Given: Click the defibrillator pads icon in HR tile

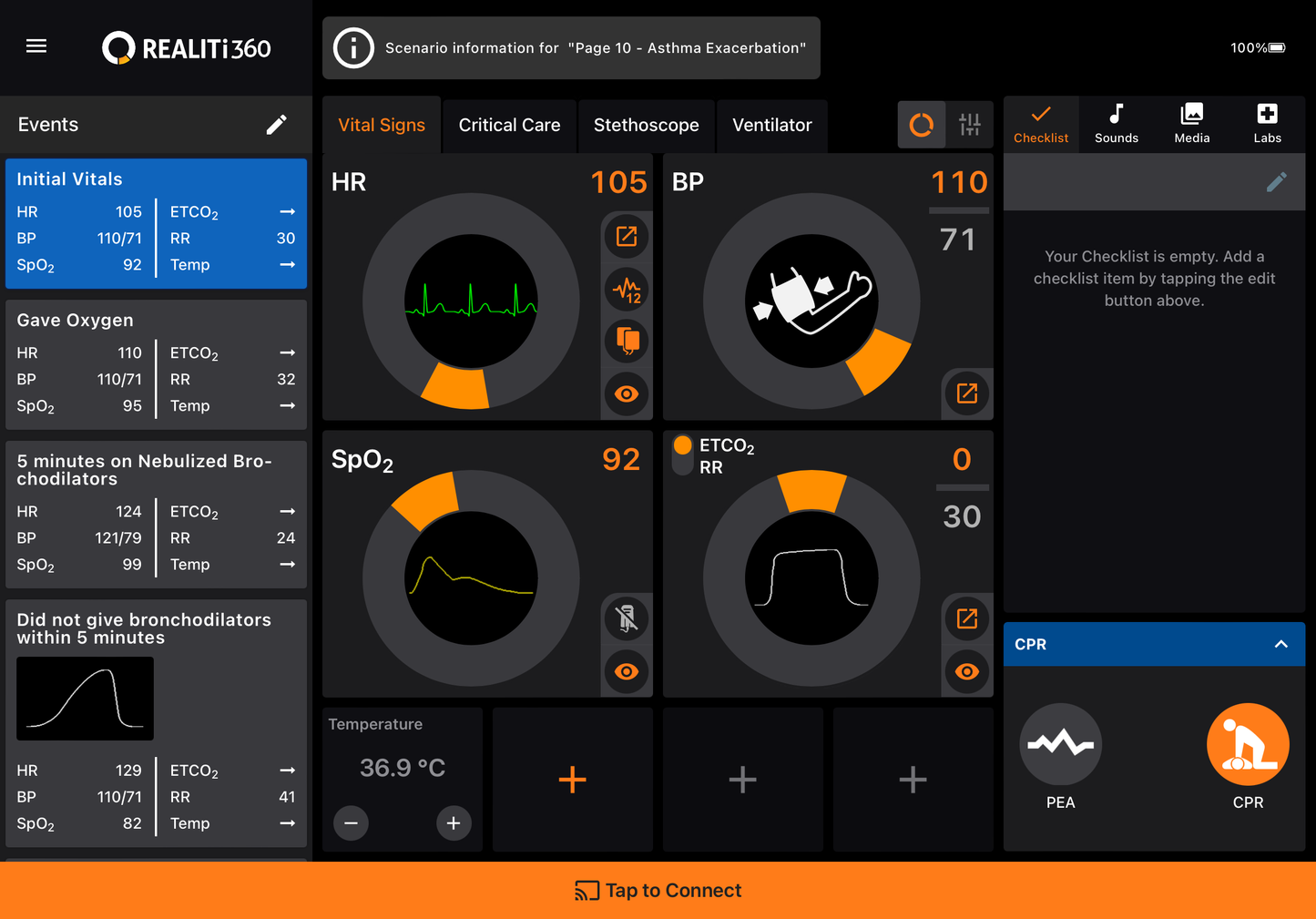Looking at the screenshot, I should [x=627, y=341].
